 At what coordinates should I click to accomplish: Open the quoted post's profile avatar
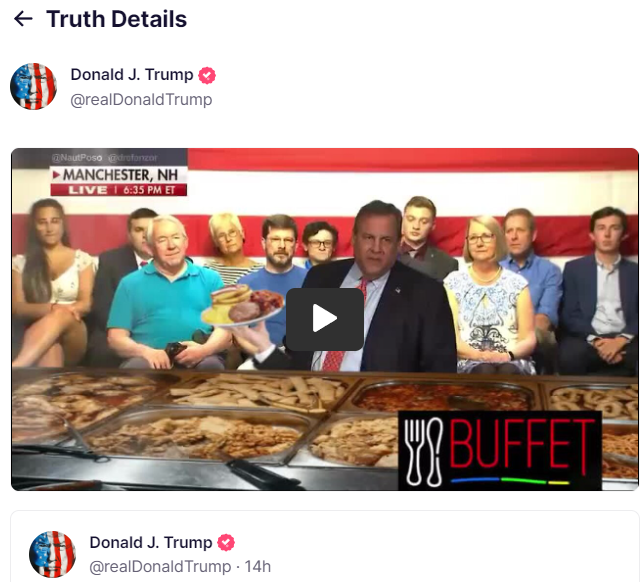click(52, 554)
